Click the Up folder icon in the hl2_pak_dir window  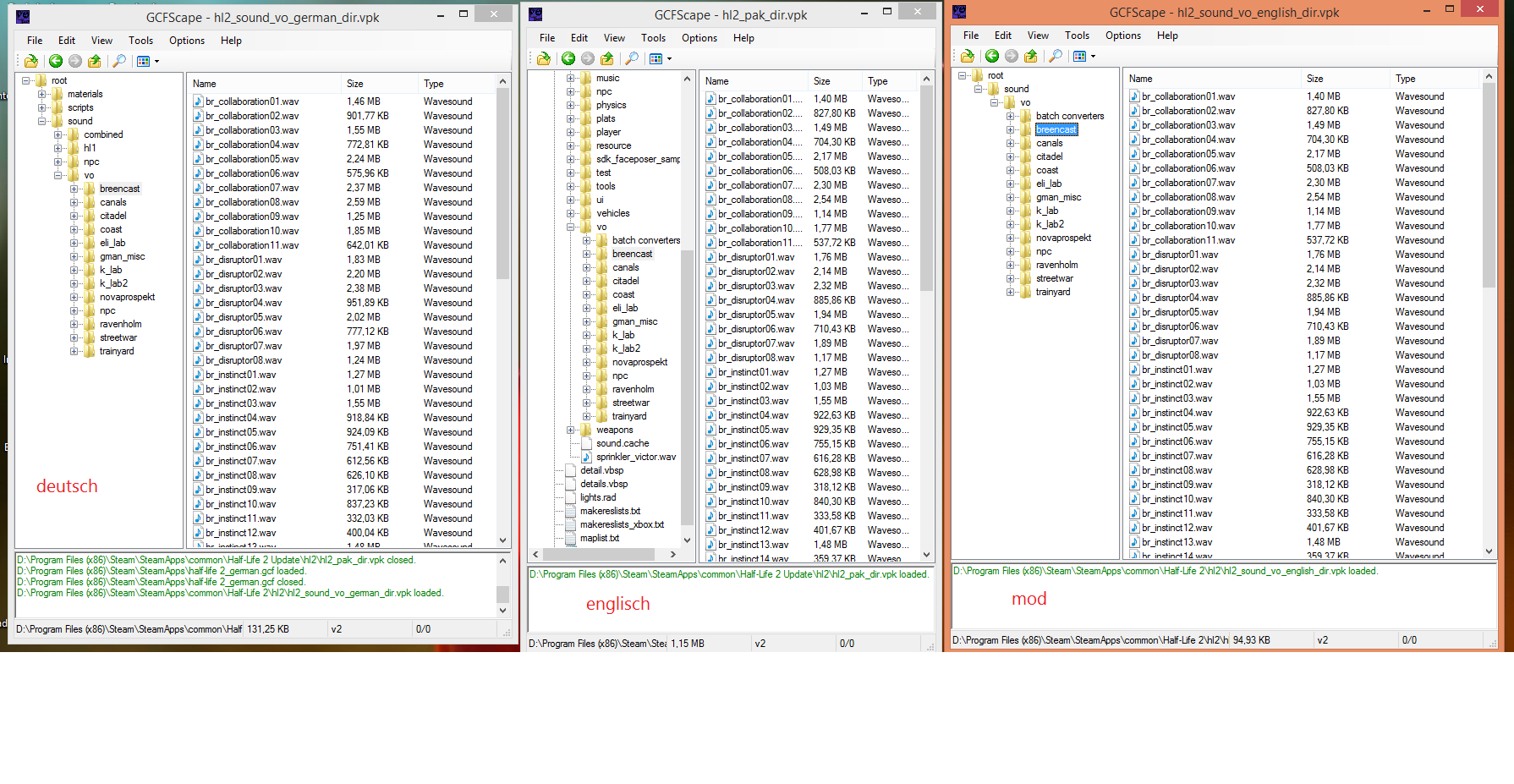pos(607,58)
